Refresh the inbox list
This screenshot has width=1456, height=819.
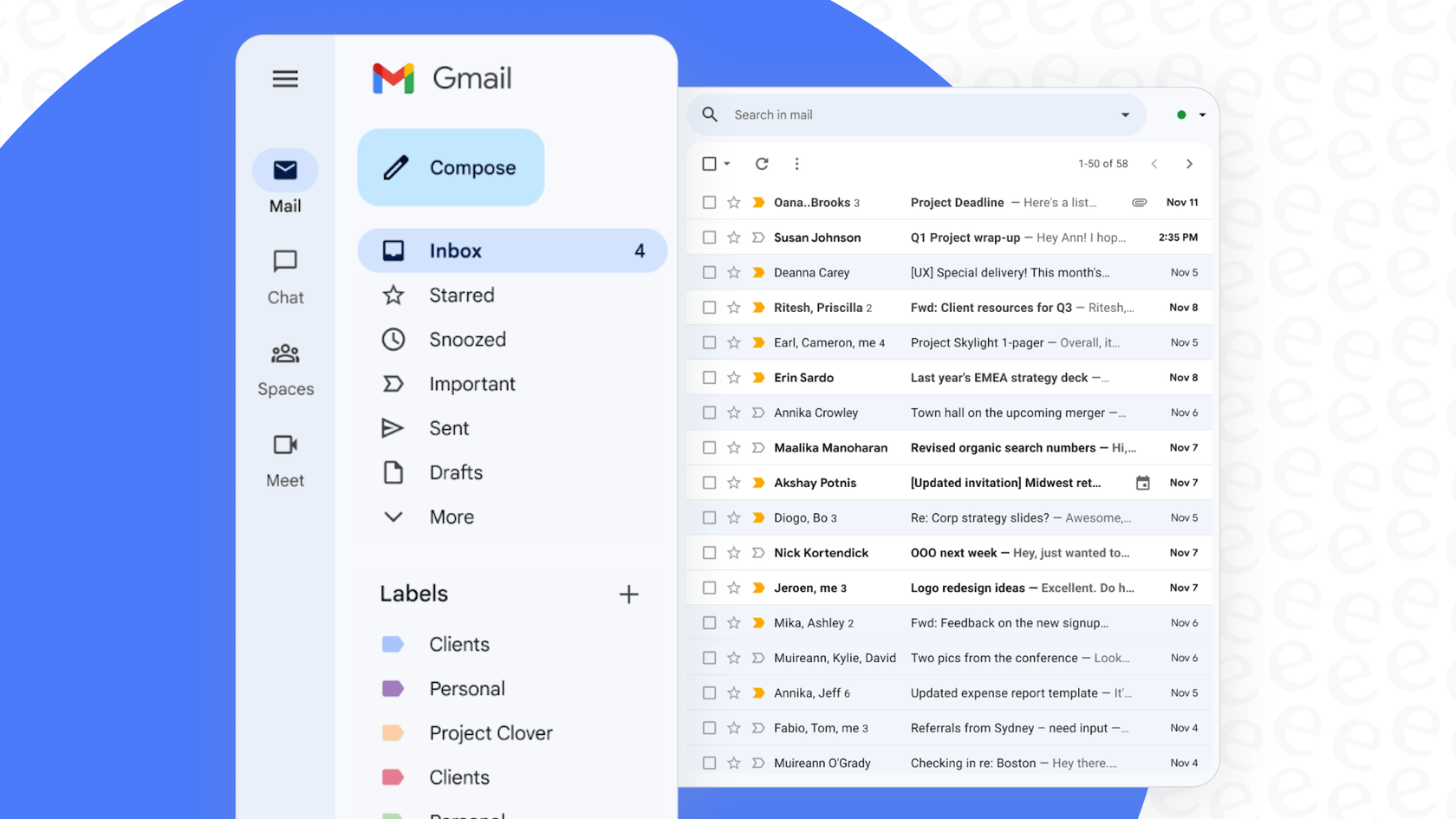[x=762, y=163]
